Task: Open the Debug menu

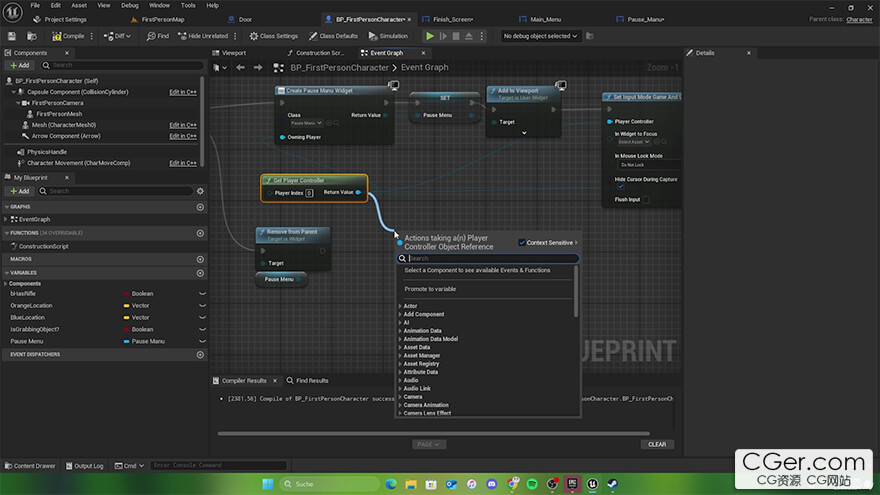Action: 130,5
